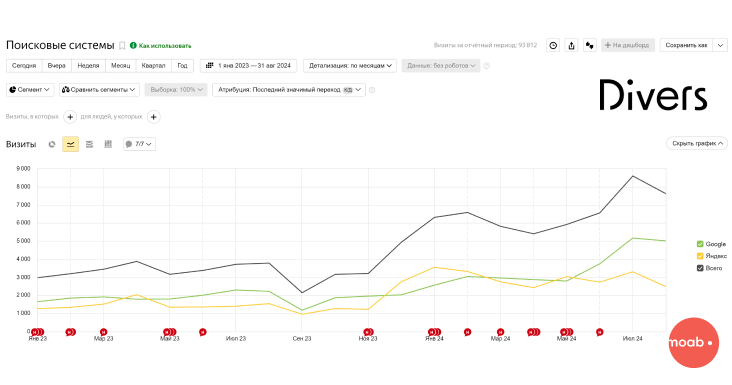
Task: Expand the Атрибуция attribution dropdown
Action: click(x=289, y=90)
